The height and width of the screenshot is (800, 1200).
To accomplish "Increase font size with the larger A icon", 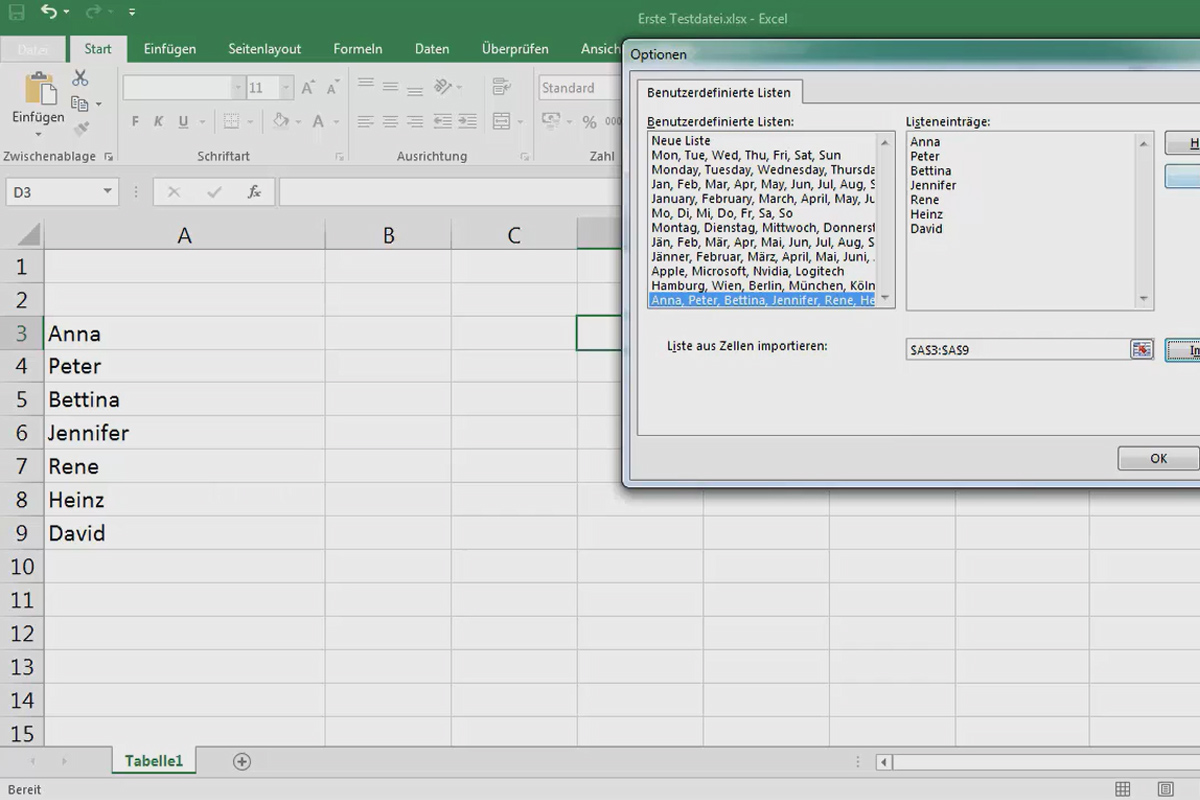I will coord(308,88).
